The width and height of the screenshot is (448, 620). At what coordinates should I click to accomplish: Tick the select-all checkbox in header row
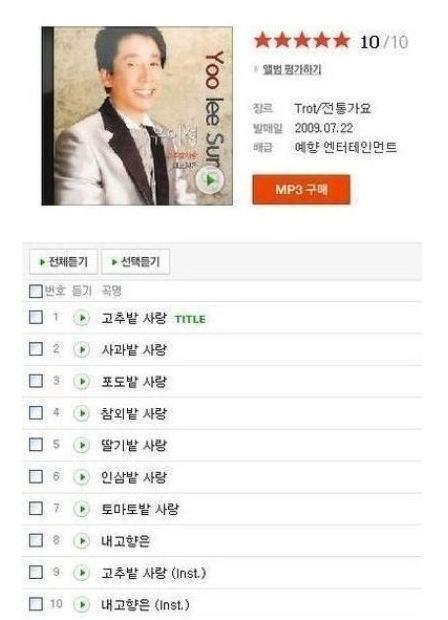36,291
